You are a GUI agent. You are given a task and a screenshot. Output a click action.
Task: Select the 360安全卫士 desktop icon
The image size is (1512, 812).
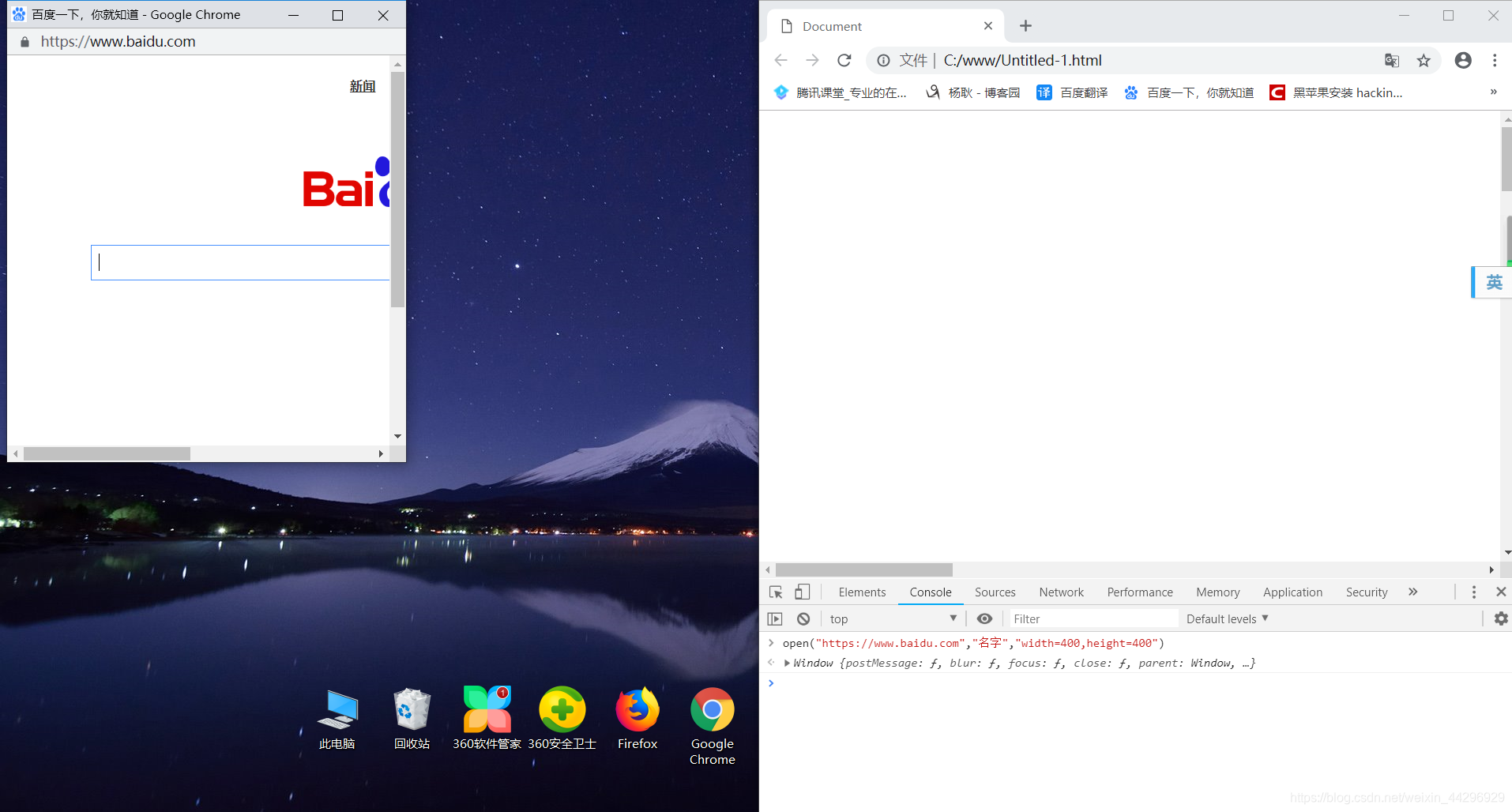(x=562, y=719)
